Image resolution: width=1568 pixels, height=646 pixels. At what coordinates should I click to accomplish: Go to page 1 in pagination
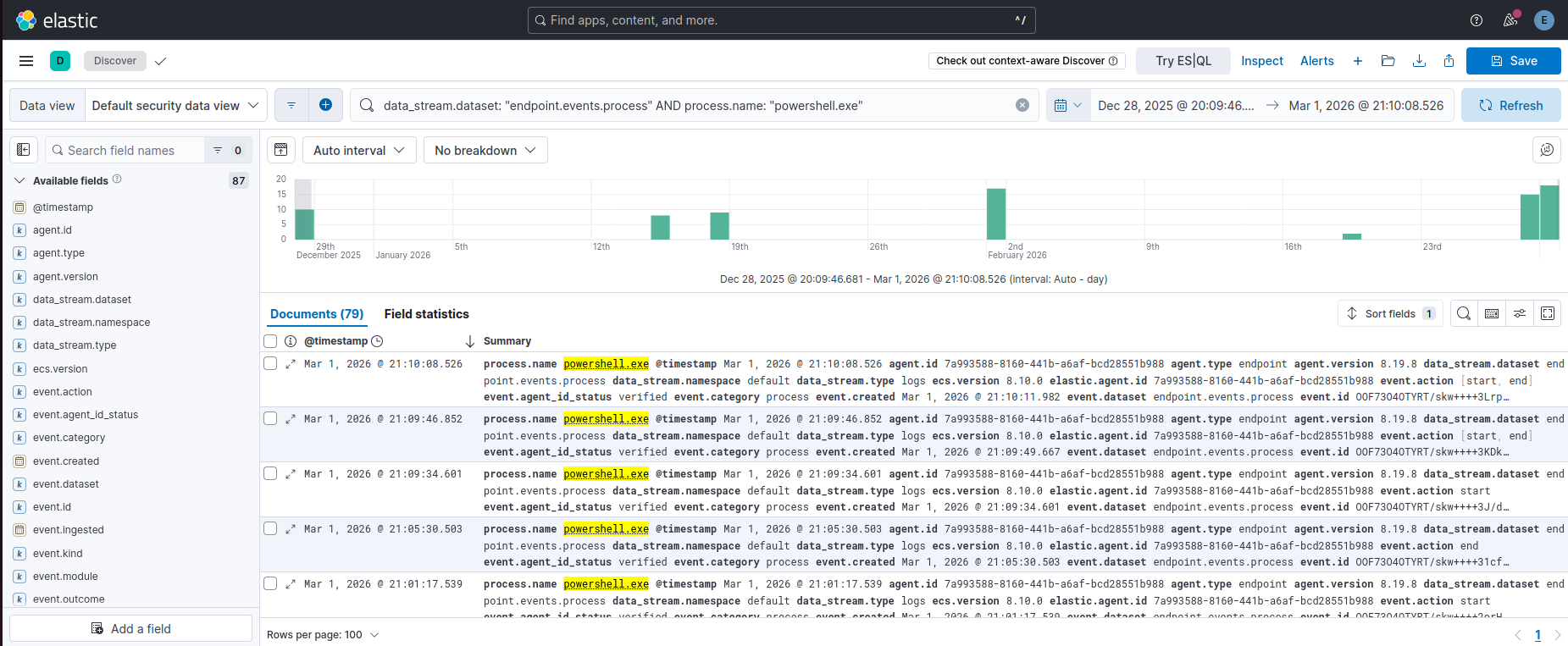point(1538,634)
